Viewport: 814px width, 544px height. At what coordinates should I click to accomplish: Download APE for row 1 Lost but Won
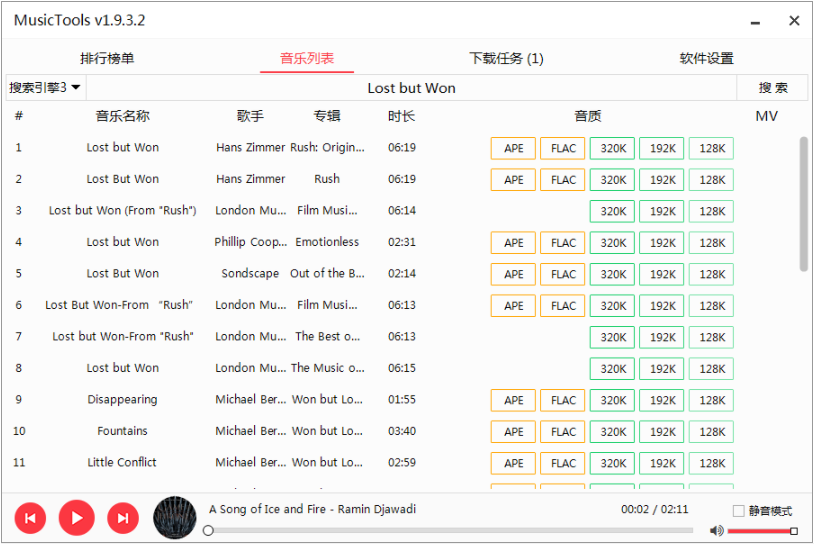[513, 149]
